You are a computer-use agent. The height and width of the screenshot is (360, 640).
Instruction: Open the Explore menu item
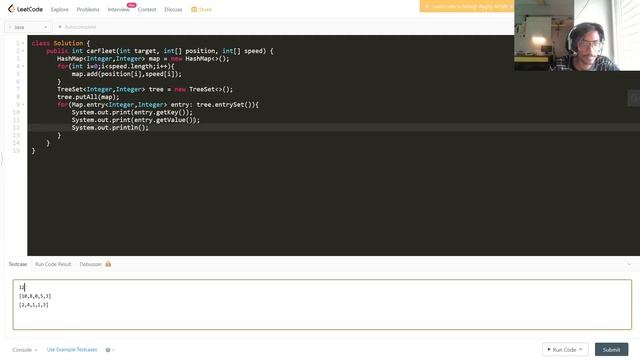(60, 9)
